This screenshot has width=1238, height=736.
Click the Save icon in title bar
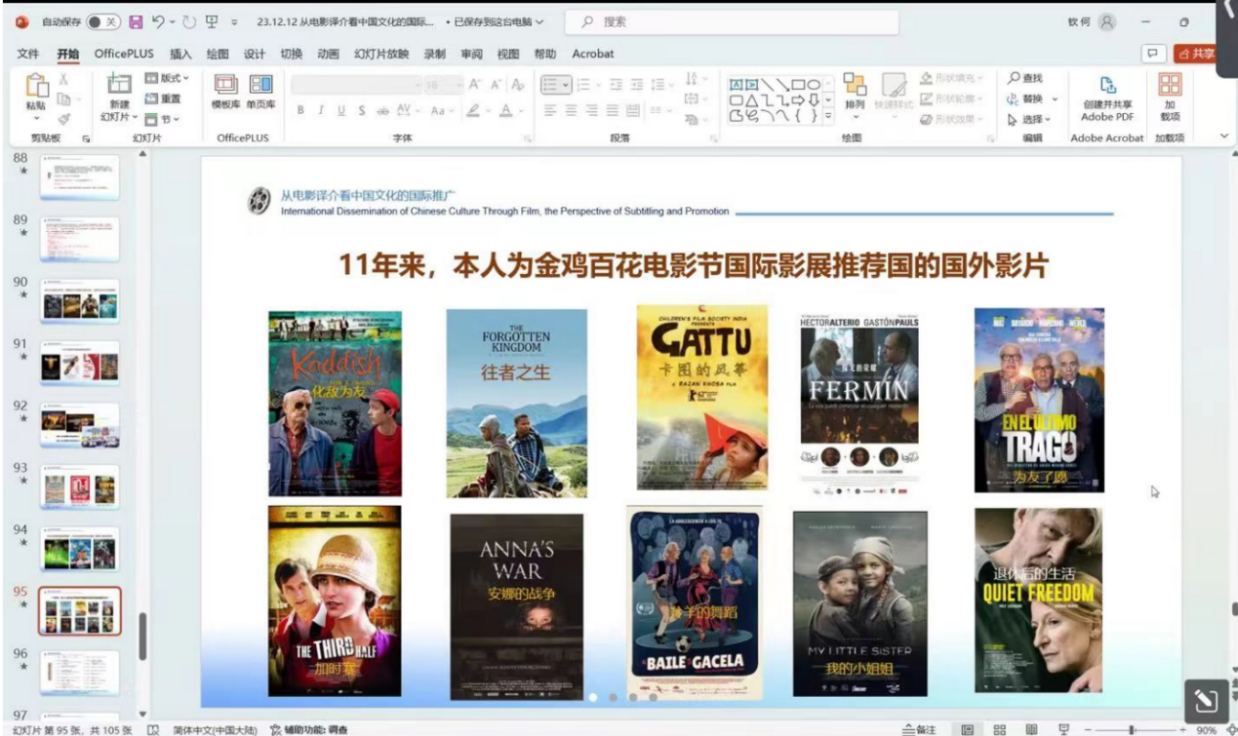[x=136, y=21]
